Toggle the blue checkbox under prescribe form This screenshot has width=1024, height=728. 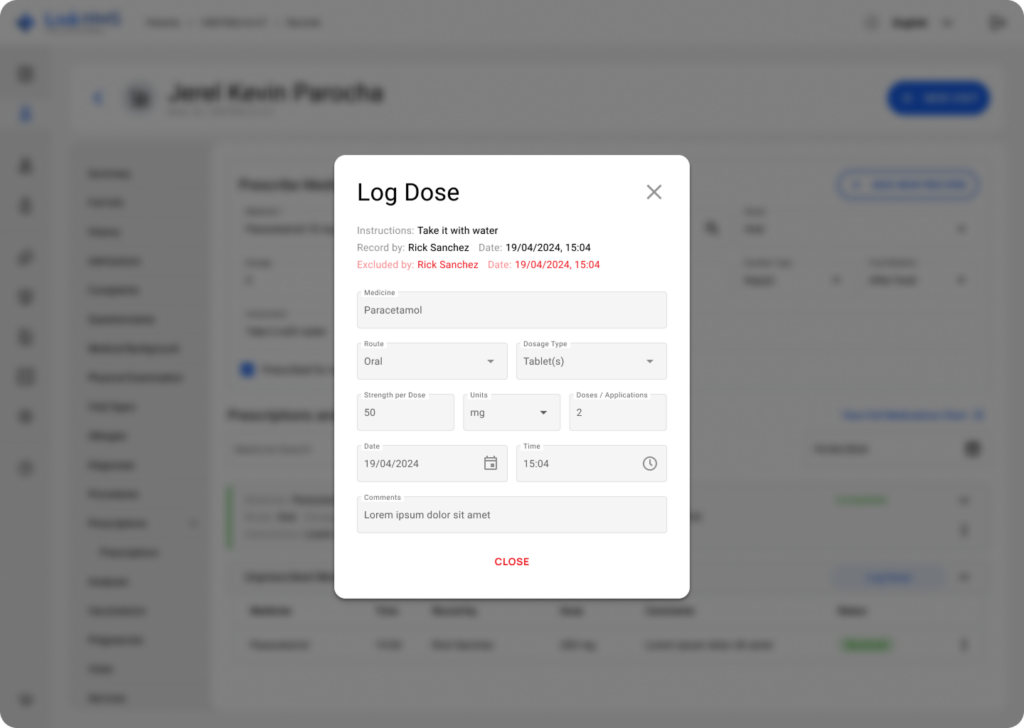point(247,370)
